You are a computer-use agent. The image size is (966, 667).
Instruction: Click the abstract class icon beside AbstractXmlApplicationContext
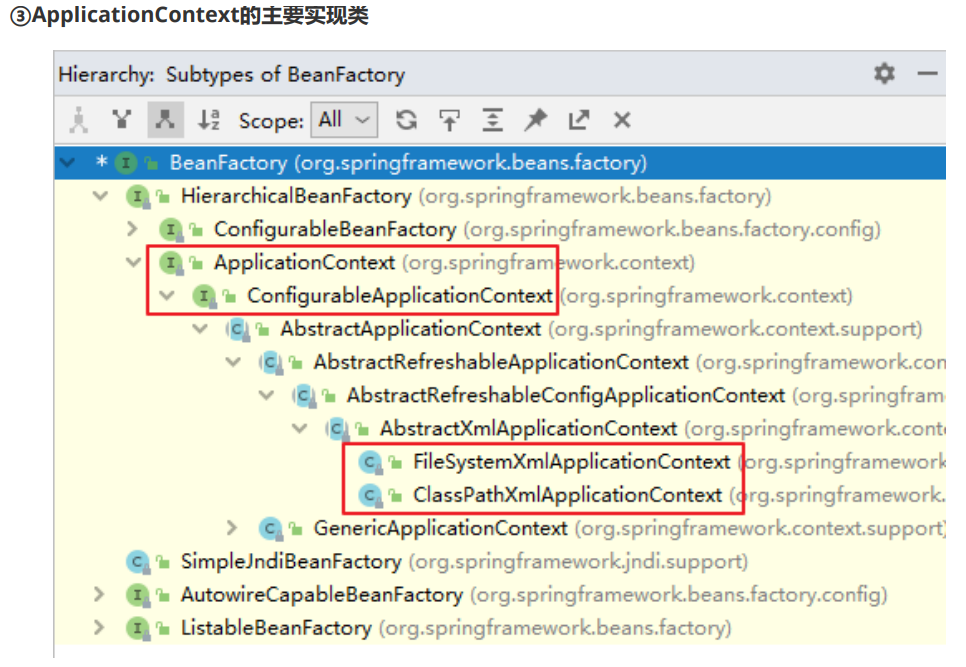(x=337, y=429)
